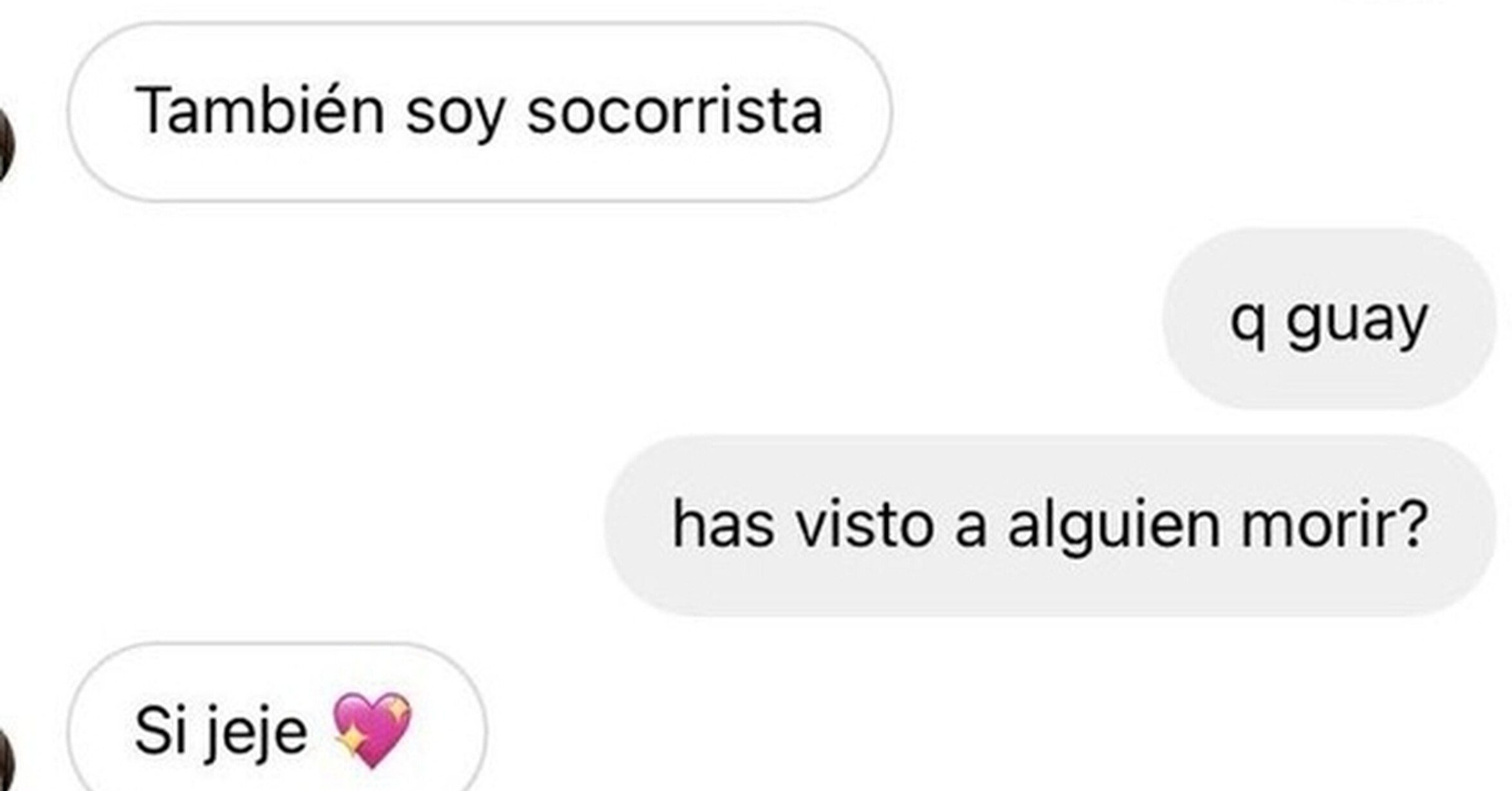Click the word "alguien" in the question message

1114,527
